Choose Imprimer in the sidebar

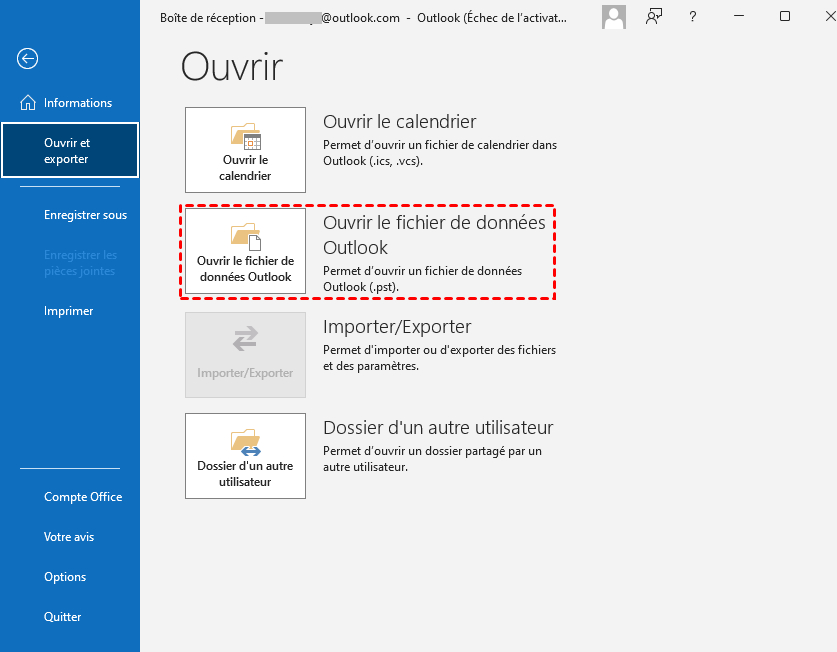[68, 311]
